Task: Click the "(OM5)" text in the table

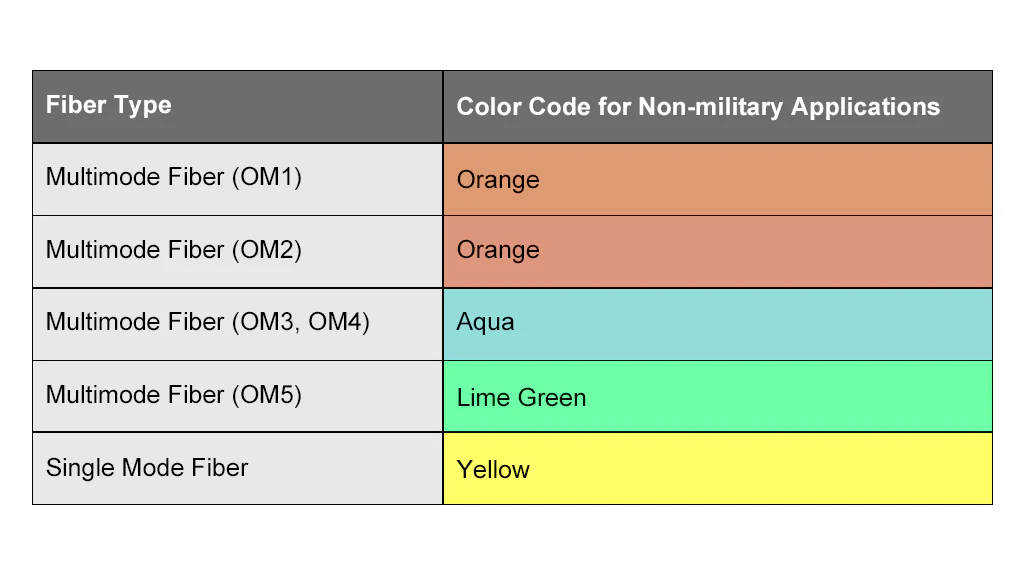Action: (266, 394)
